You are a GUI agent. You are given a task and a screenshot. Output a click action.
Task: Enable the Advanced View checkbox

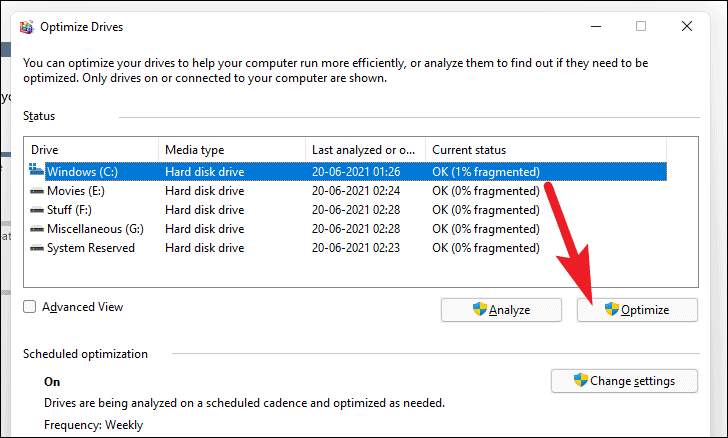click(29, 307)
